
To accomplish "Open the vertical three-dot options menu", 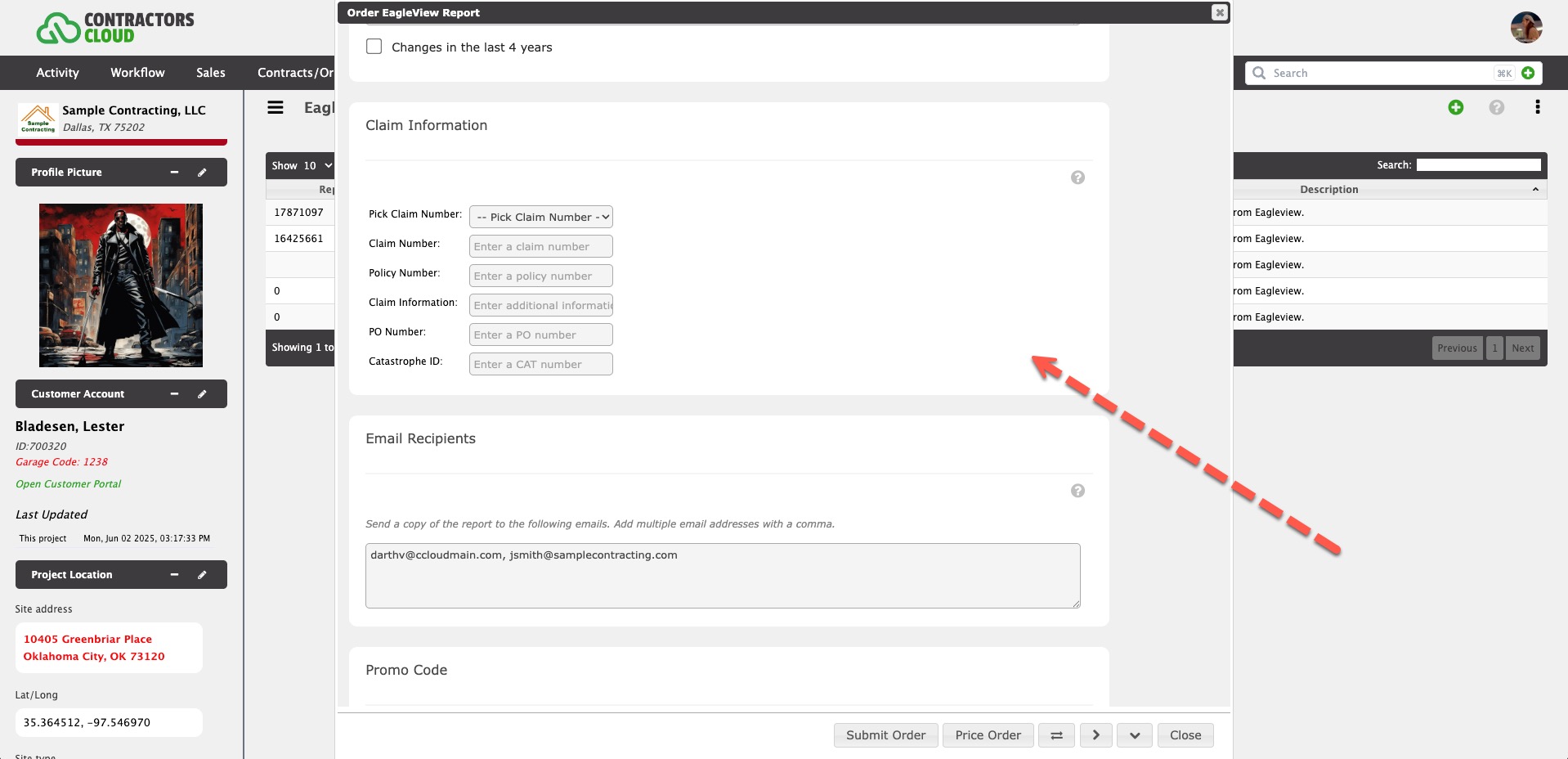I will pos(1538,107).
